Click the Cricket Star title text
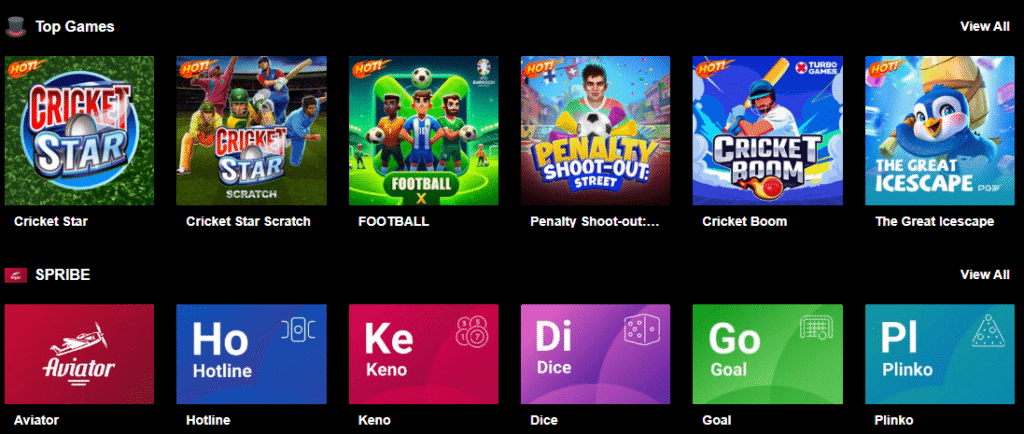The height and width of the screenshot is (434, 1024). (51, 222)
